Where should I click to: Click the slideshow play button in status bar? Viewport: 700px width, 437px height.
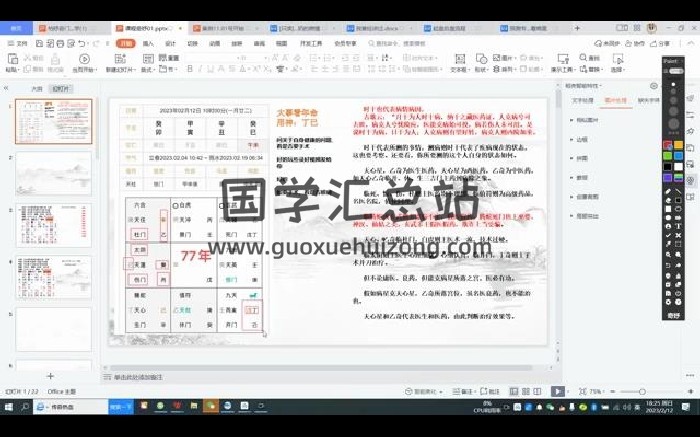point(558,391)
